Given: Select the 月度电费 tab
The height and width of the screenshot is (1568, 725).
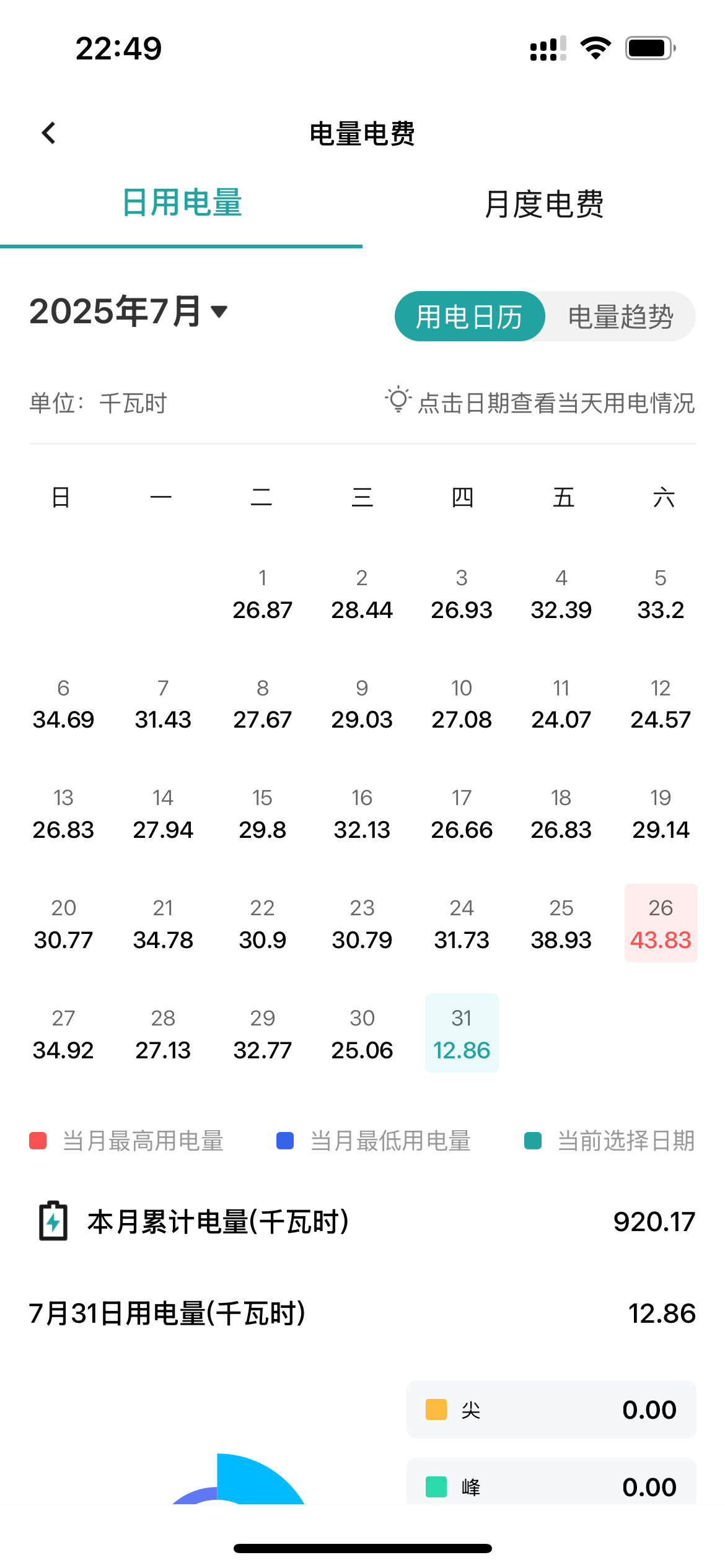Looking at the screenshot, I should coord(543,204).
